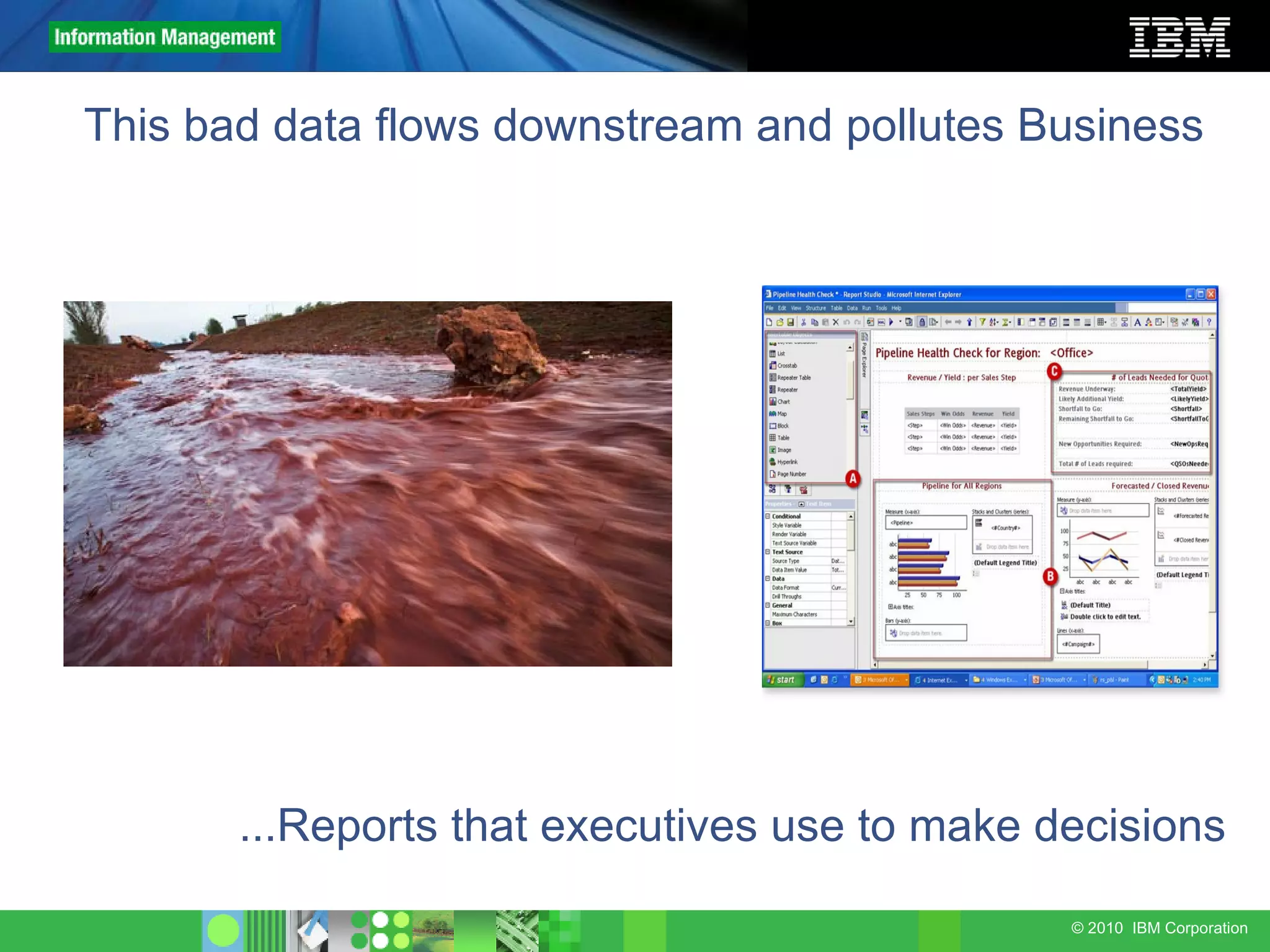Select the Data Format property row
This screenshot has height=952, width=1270.
[807, 588]
